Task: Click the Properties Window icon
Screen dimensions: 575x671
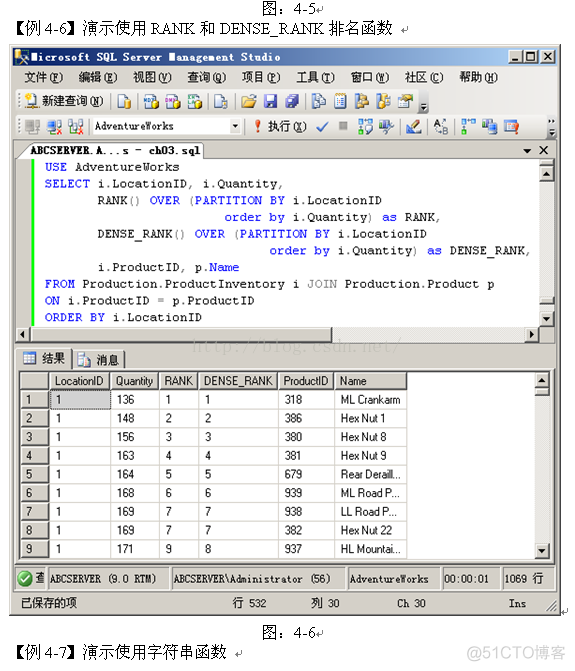Action: click(x=405, y=101)
